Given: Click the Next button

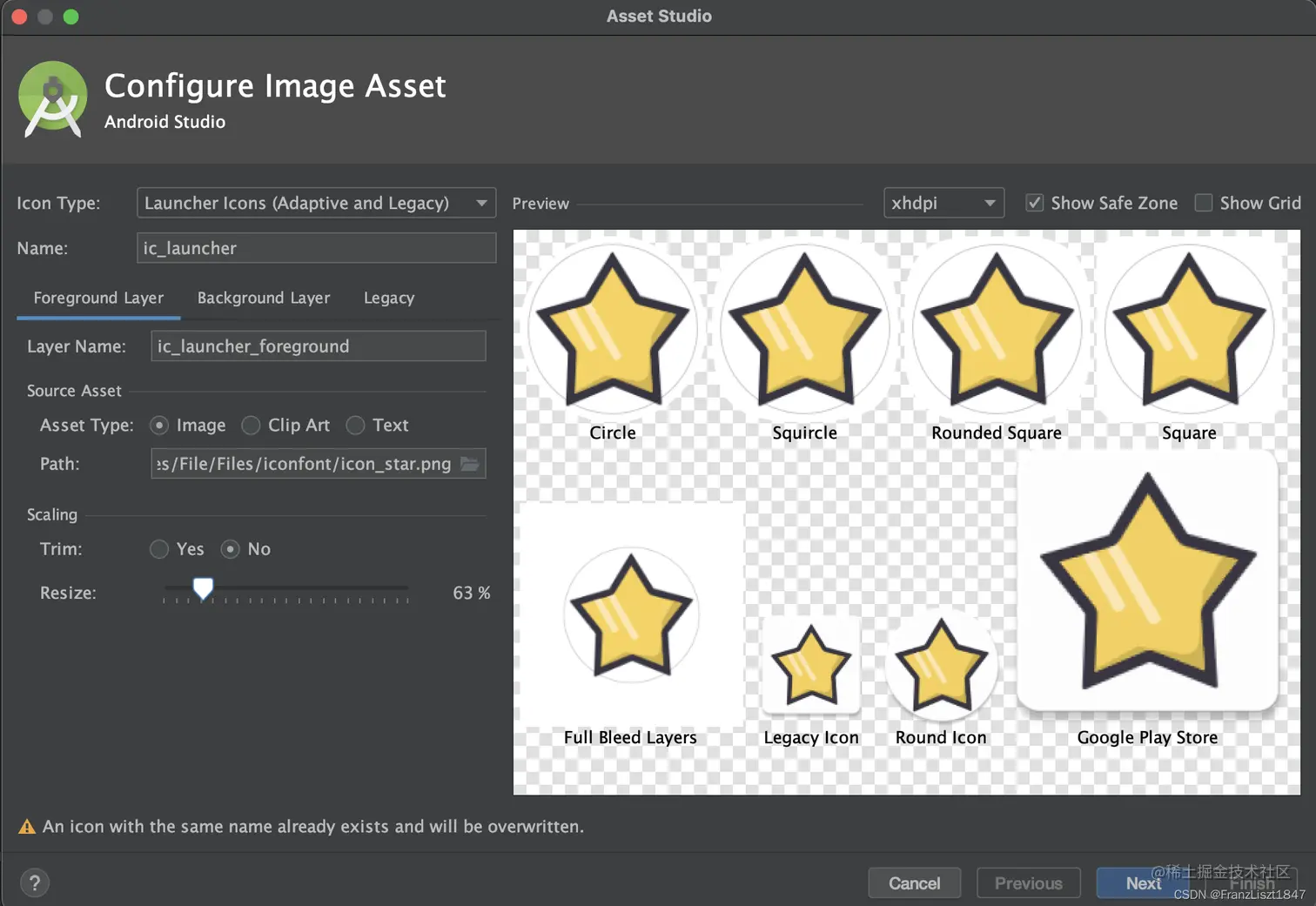Looking at the screenshot, I should point(1143,883).
